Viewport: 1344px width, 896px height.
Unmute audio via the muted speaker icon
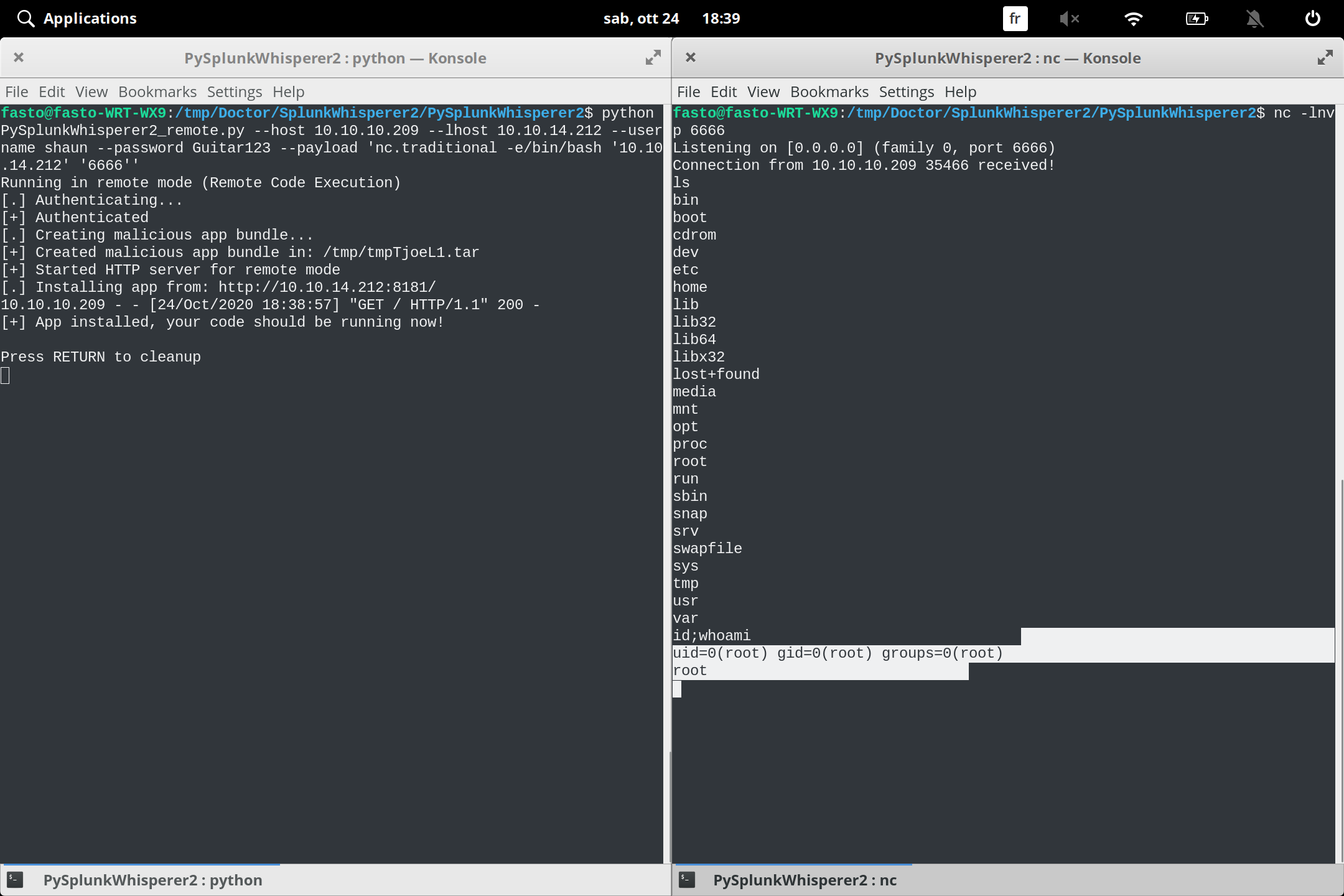[1071, 18]
